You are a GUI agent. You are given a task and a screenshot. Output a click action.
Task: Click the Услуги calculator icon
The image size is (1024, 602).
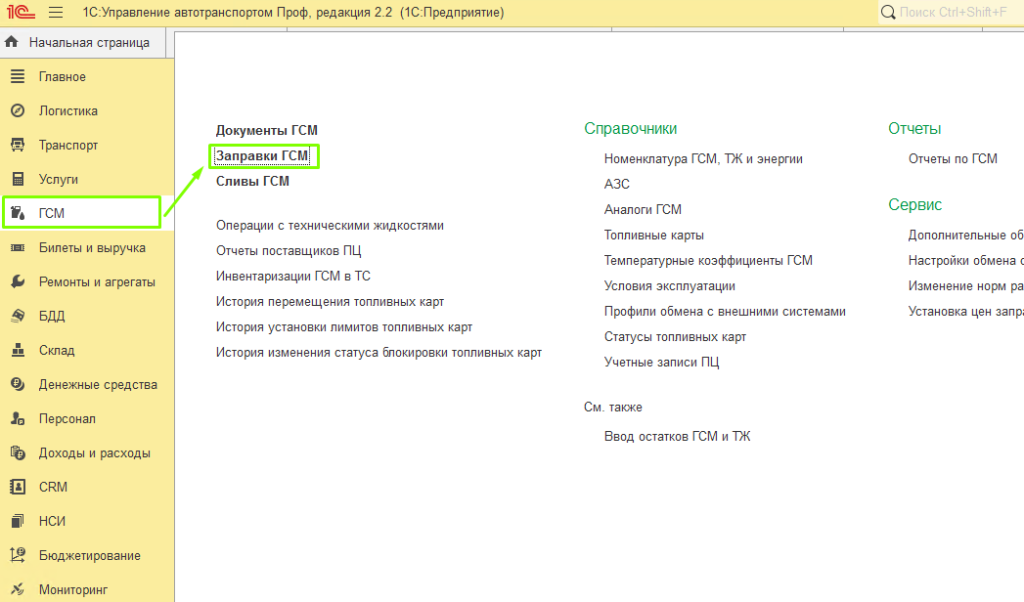tap(18, 179)
